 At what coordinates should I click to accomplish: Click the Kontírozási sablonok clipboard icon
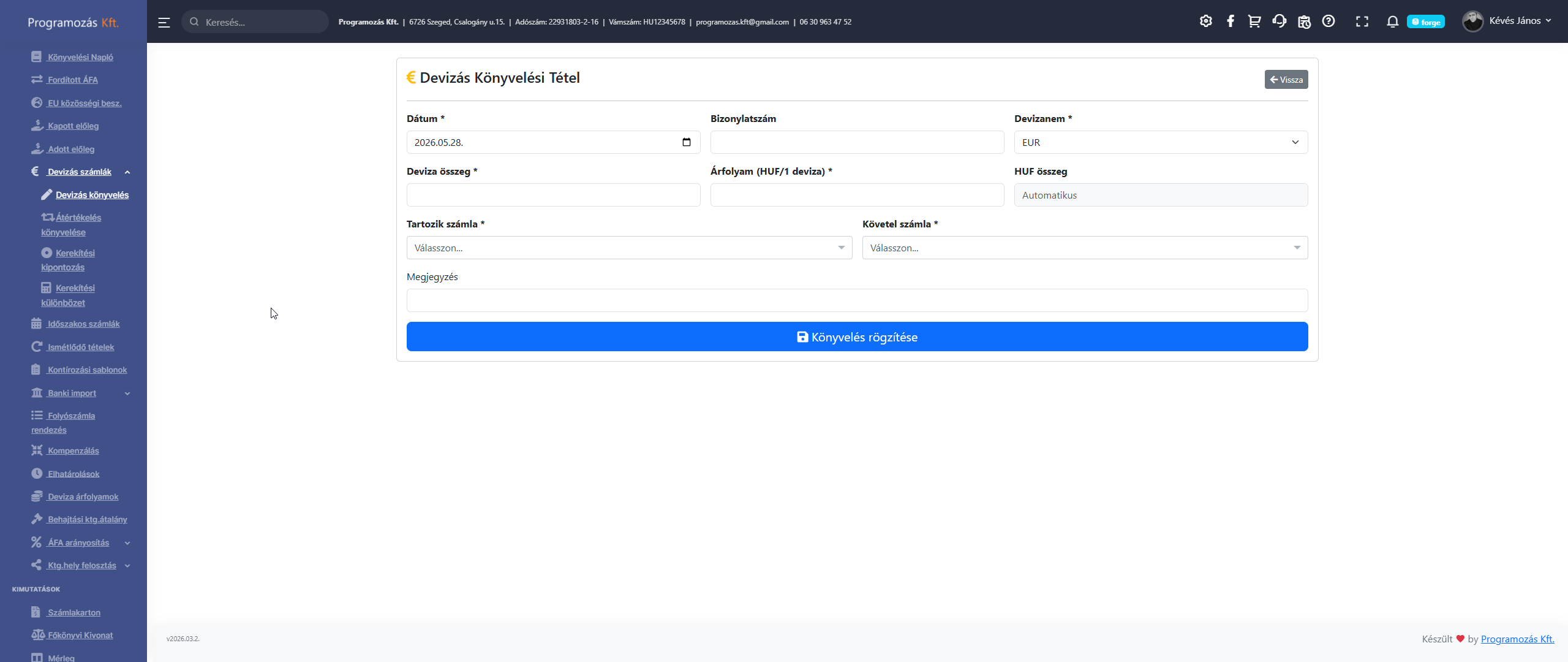pyautogui.click(x=36, y=370)
